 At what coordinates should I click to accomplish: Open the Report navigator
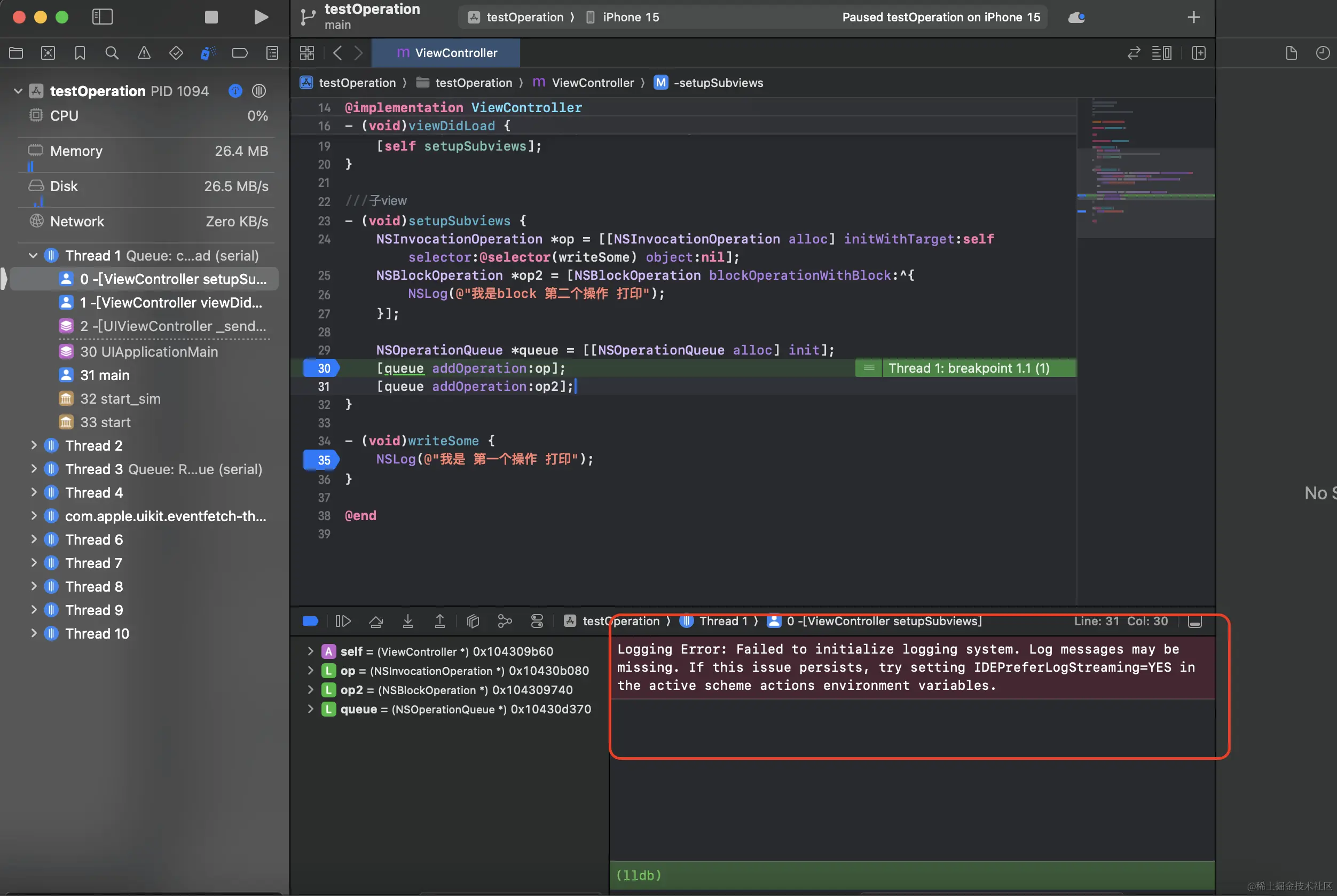272,53
